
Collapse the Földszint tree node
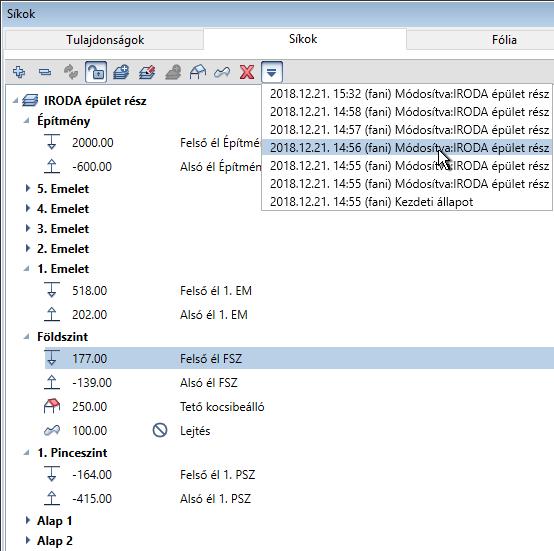point(27,337)
